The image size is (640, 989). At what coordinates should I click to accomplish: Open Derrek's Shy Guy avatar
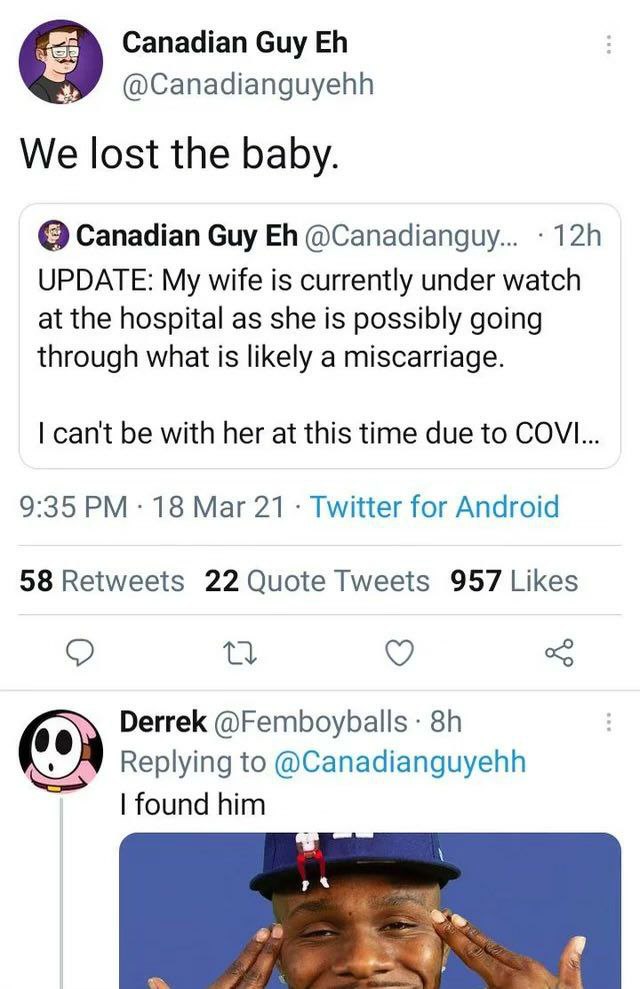[x=61, y=751]
